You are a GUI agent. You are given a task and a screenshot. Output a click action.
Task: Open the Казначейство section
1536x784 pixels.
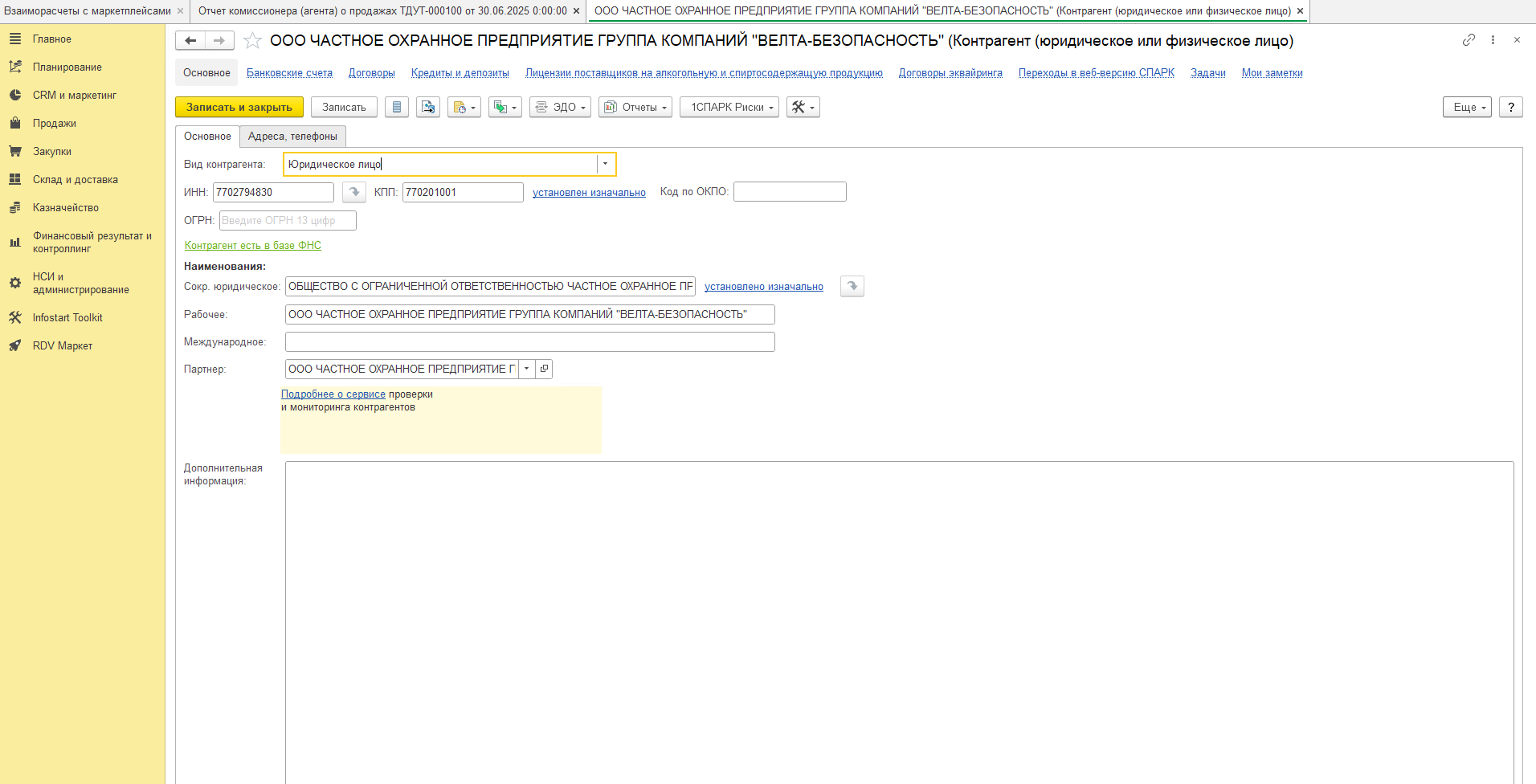coord(65,207)
